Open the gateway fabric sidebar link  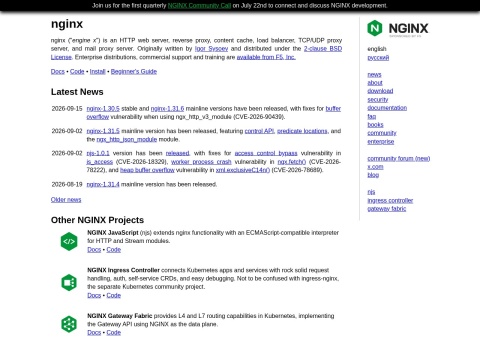[387, 209]
